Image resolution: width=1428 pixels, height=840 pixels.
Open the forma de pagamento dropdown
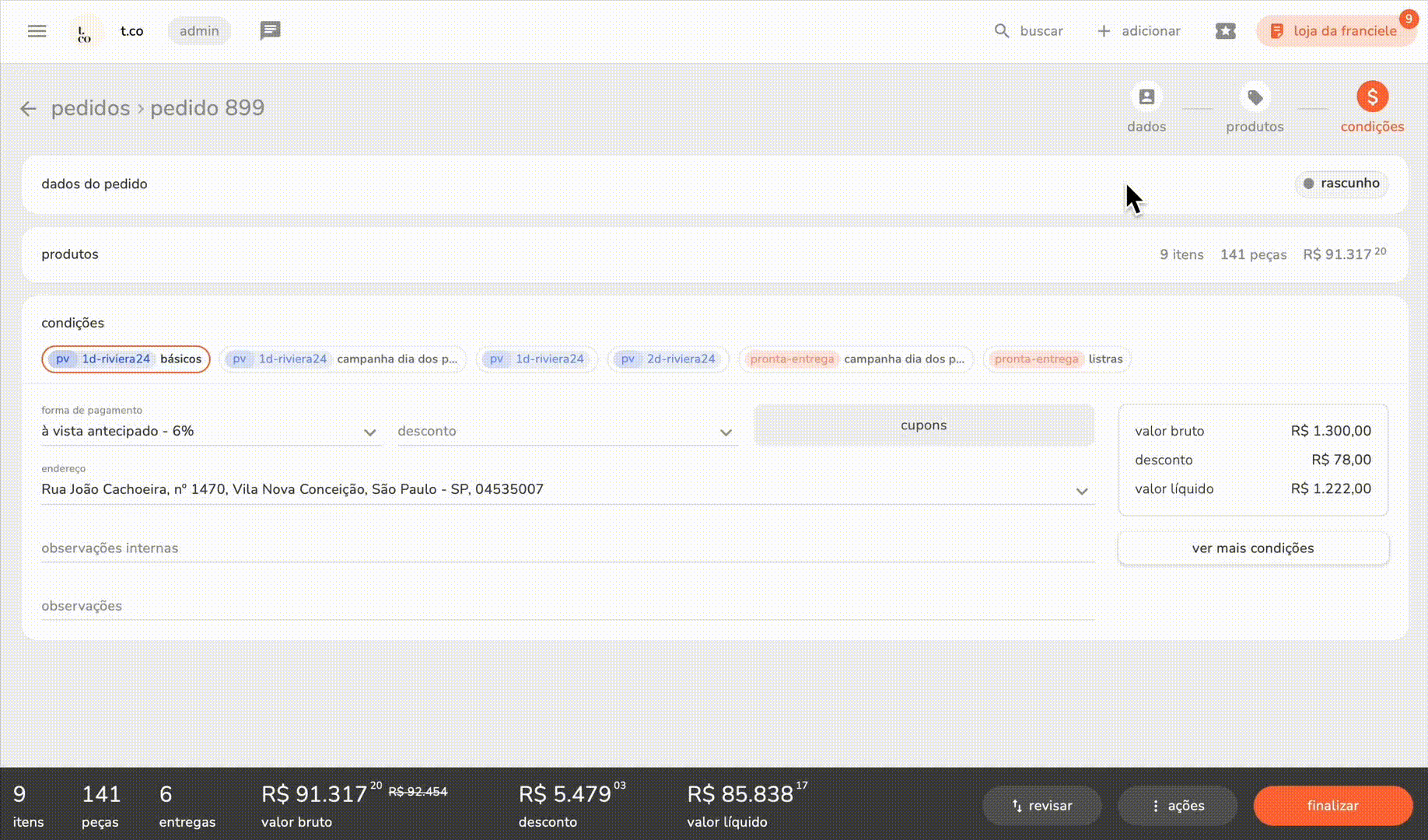369,432
